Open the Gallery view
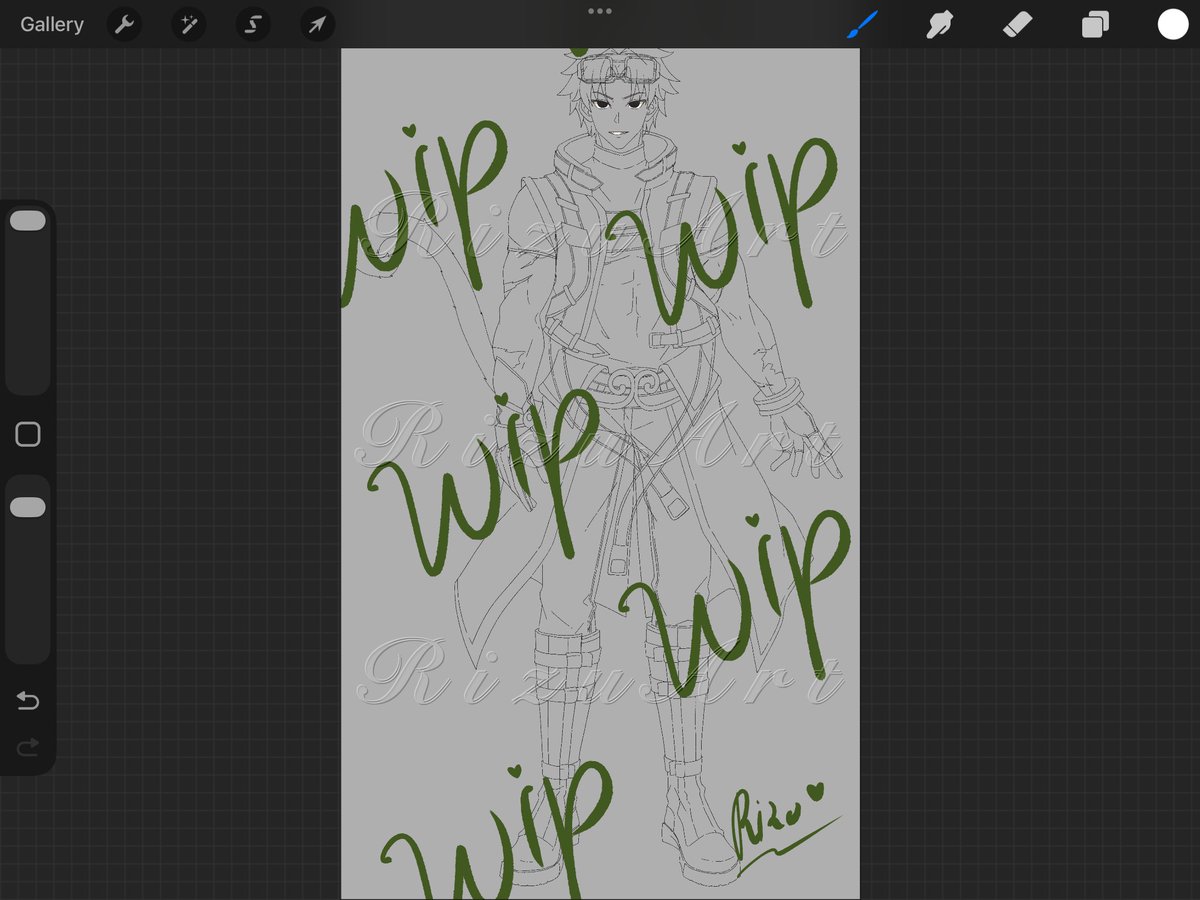This screenshot has height=900, width=1200. 52,24
